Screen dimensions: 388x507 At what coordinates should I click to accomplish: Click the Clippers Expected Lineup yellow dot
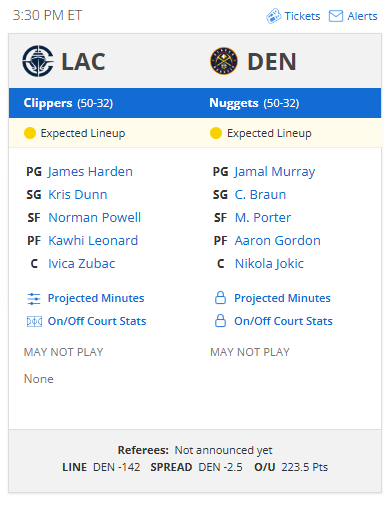(x=30, y=133)
